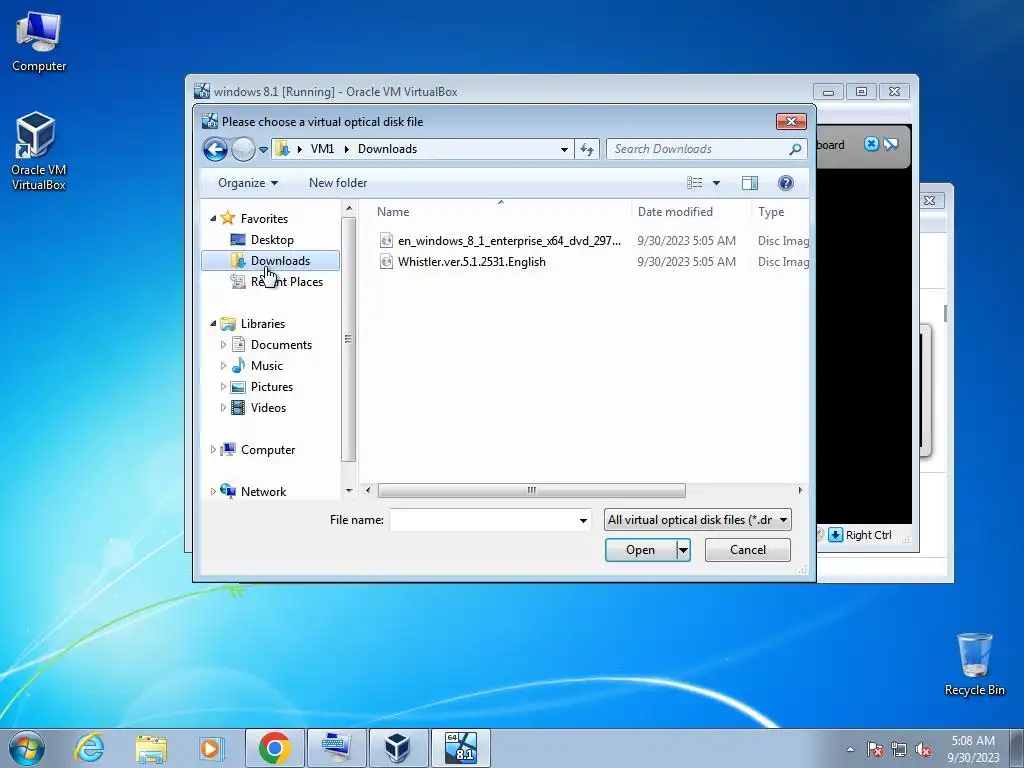
Task: Open the Windows Start button
Action: click(x=27, y=748)
